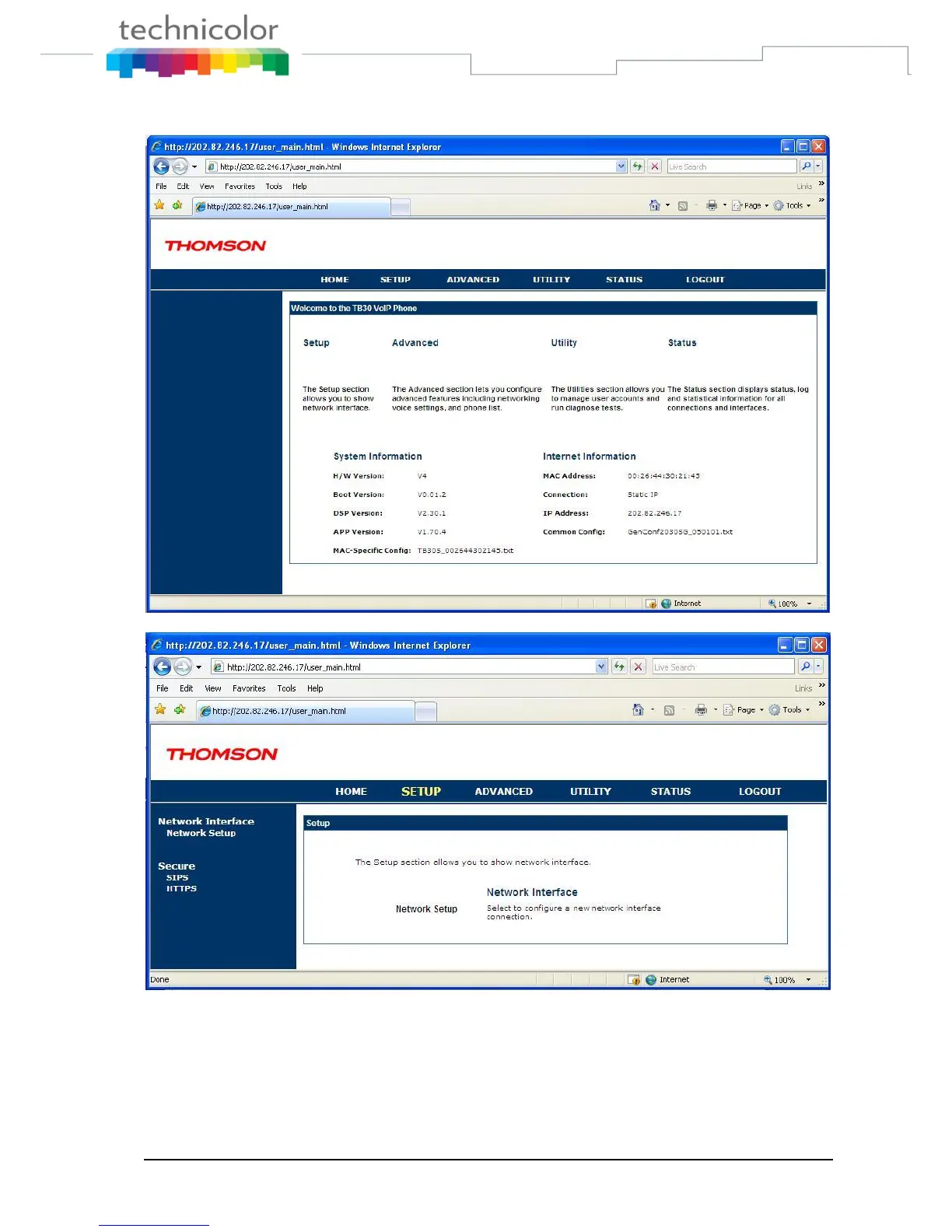Click the Print icon in top window toolbar

coord(712,205)
